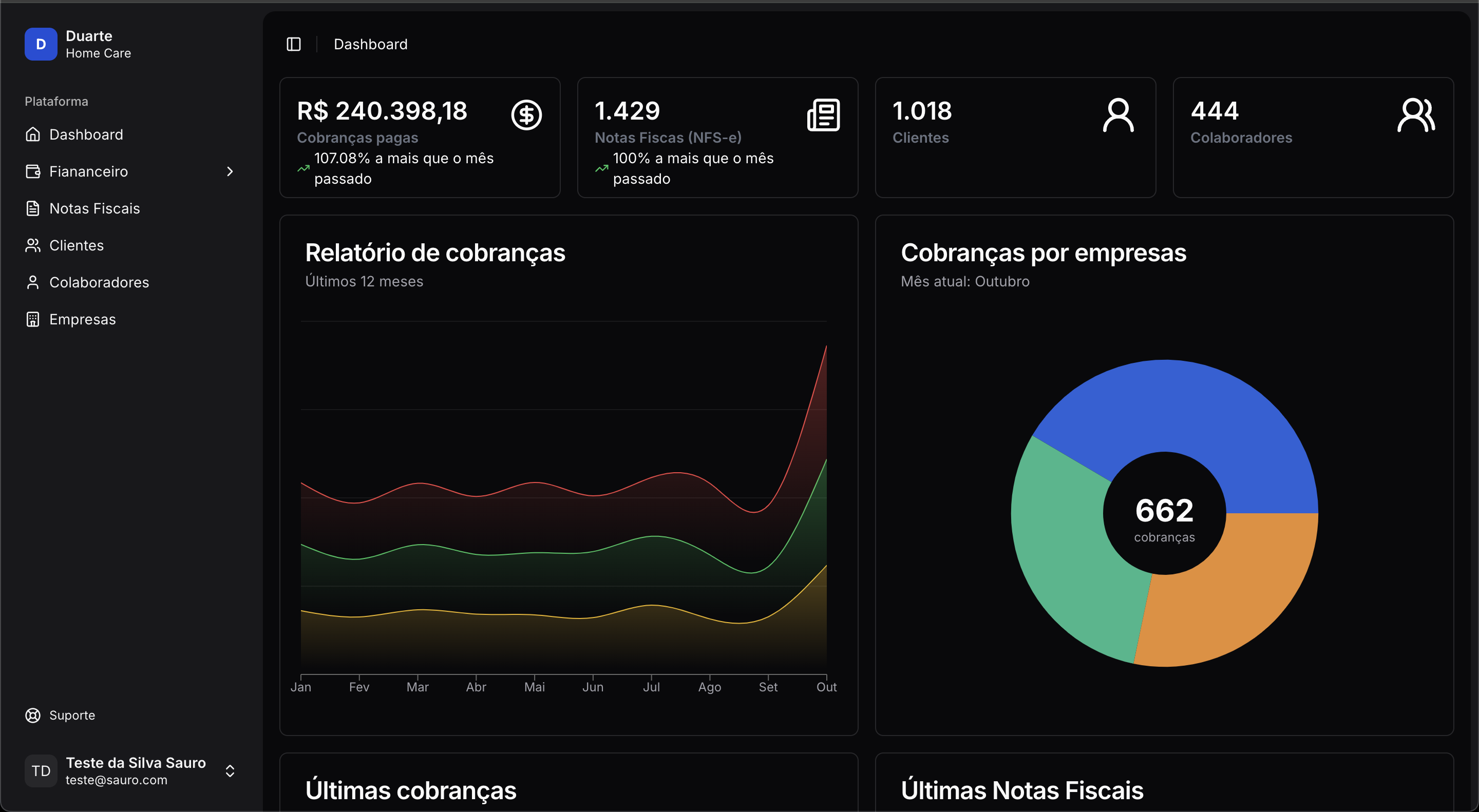Click the user icon on Clientes card
The image size is (1479, 812).
point(1118,115)
